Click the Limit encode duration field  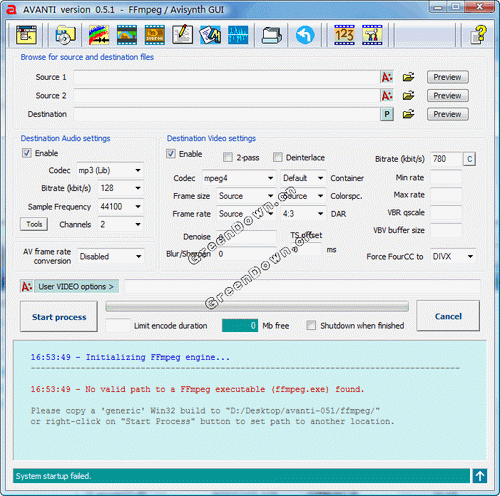[118, 325]
